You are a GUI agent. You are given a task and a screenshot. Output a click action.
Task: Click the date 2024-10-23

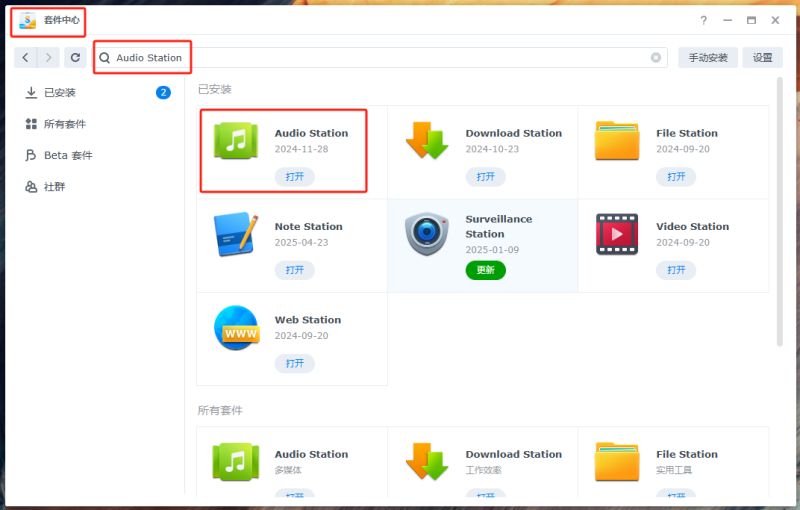[492, 149]
